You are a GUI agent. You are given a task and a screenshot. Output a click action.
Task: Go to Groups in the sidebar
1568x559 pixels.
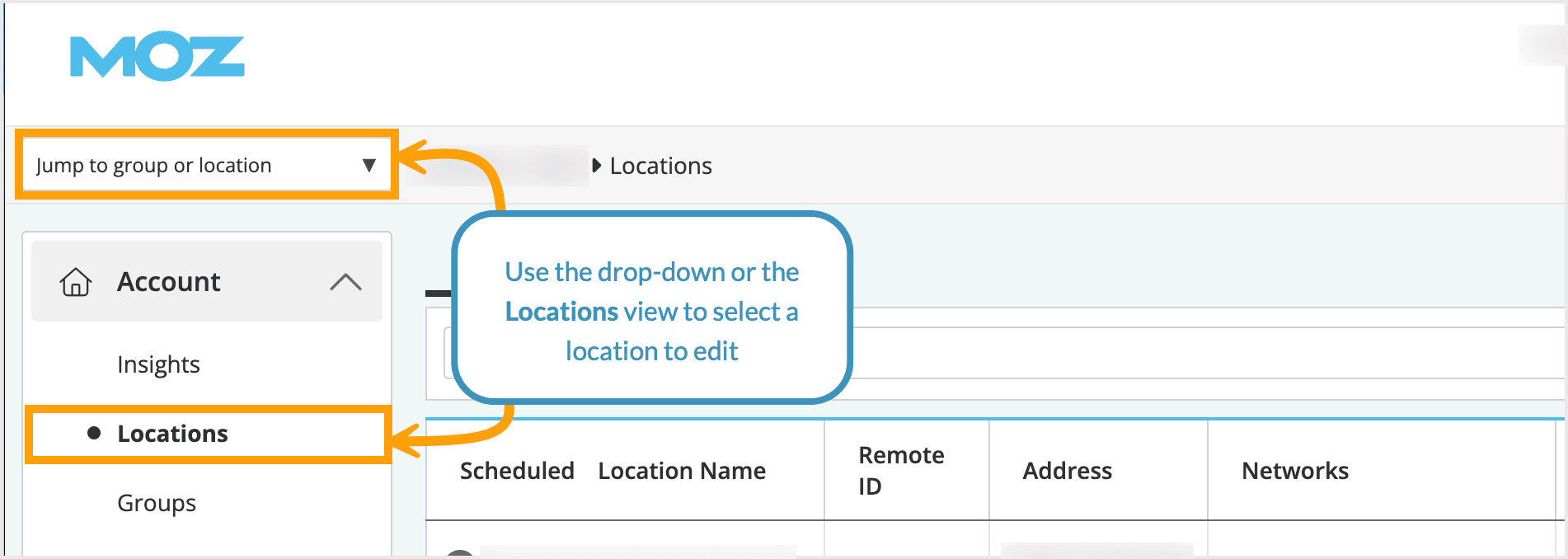pyautogui.click(x=157, y=503)
